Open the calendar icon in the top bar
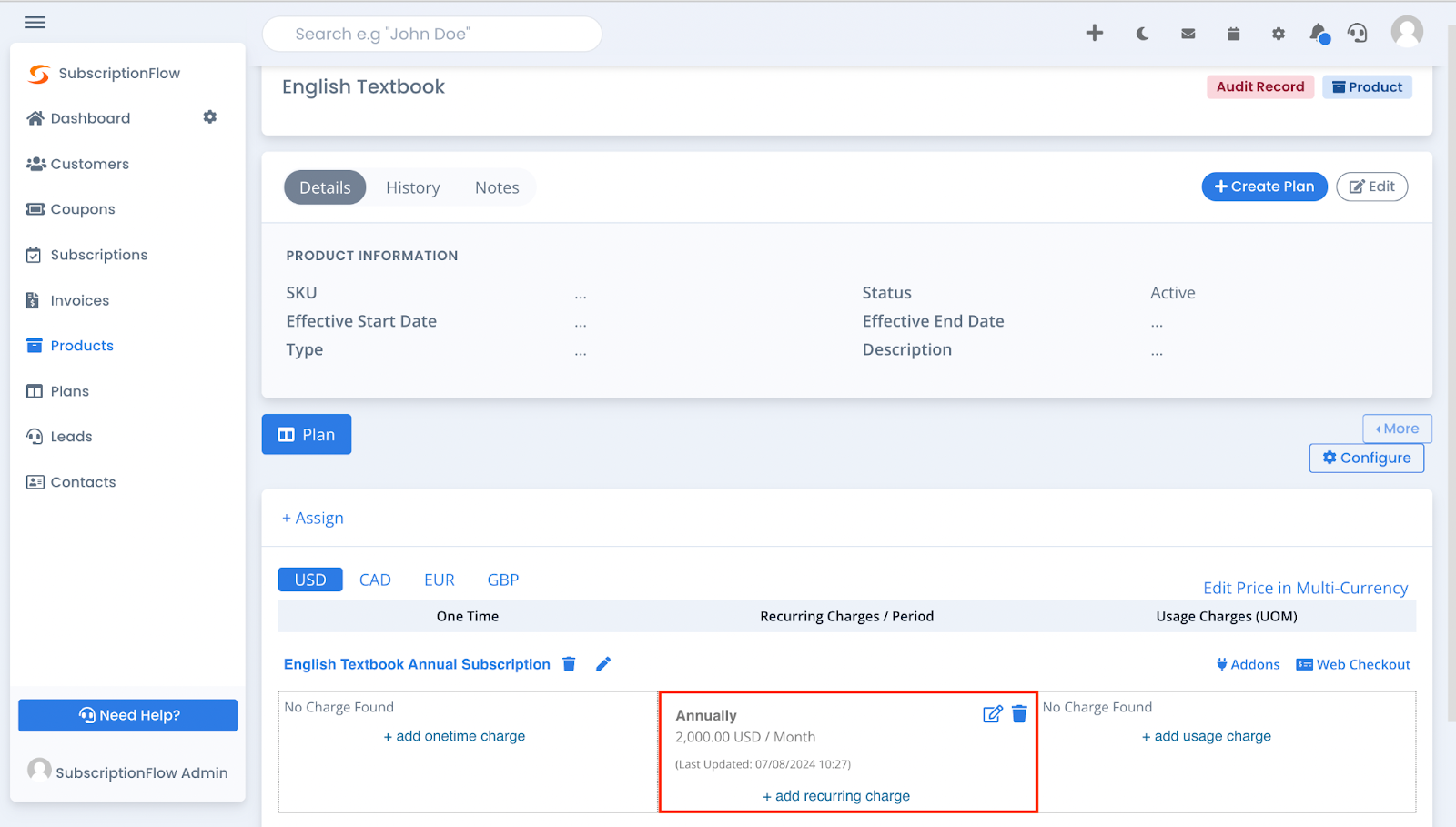The width and height of the screenshot is (1456, 827). pos(1233,34)
